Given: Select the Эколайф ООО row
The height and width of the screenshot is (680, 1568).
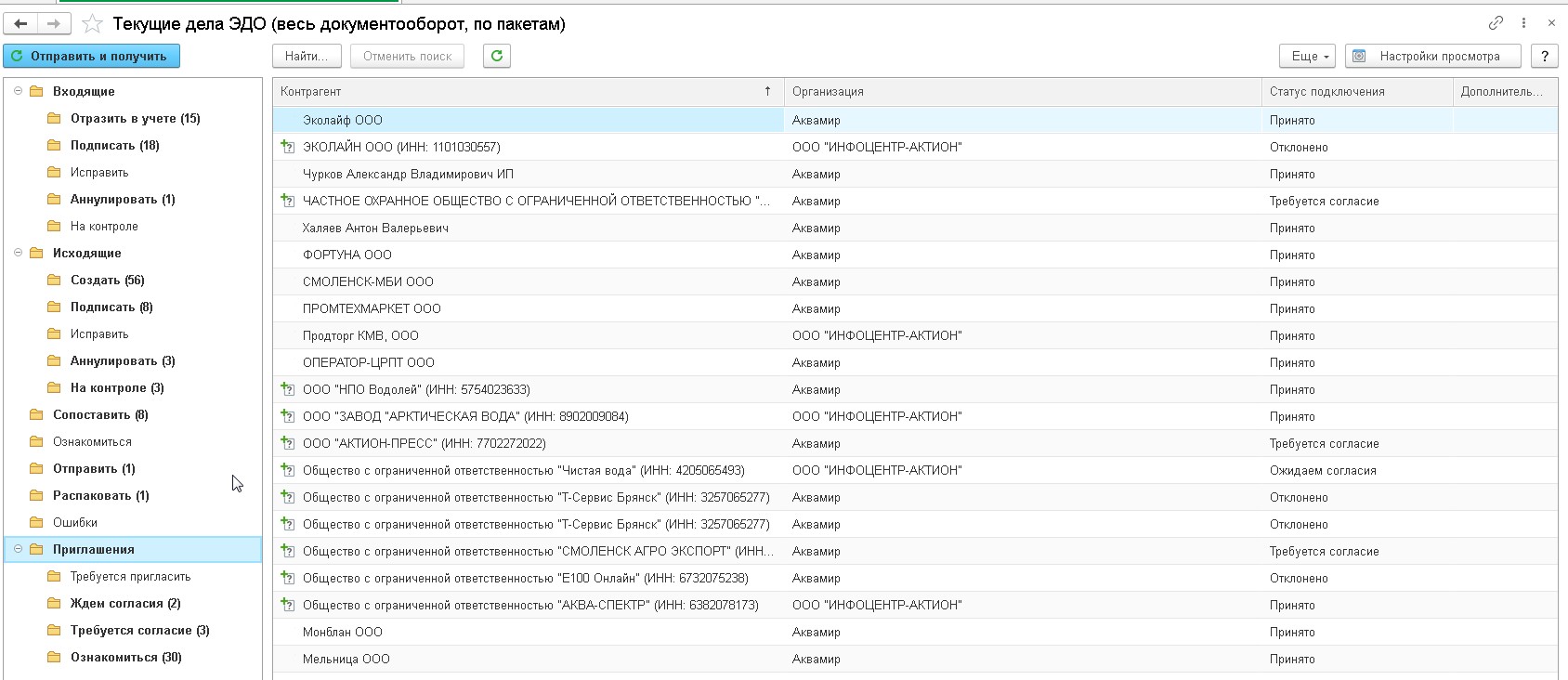Looking at the screenshot, I should pos(915,120).
